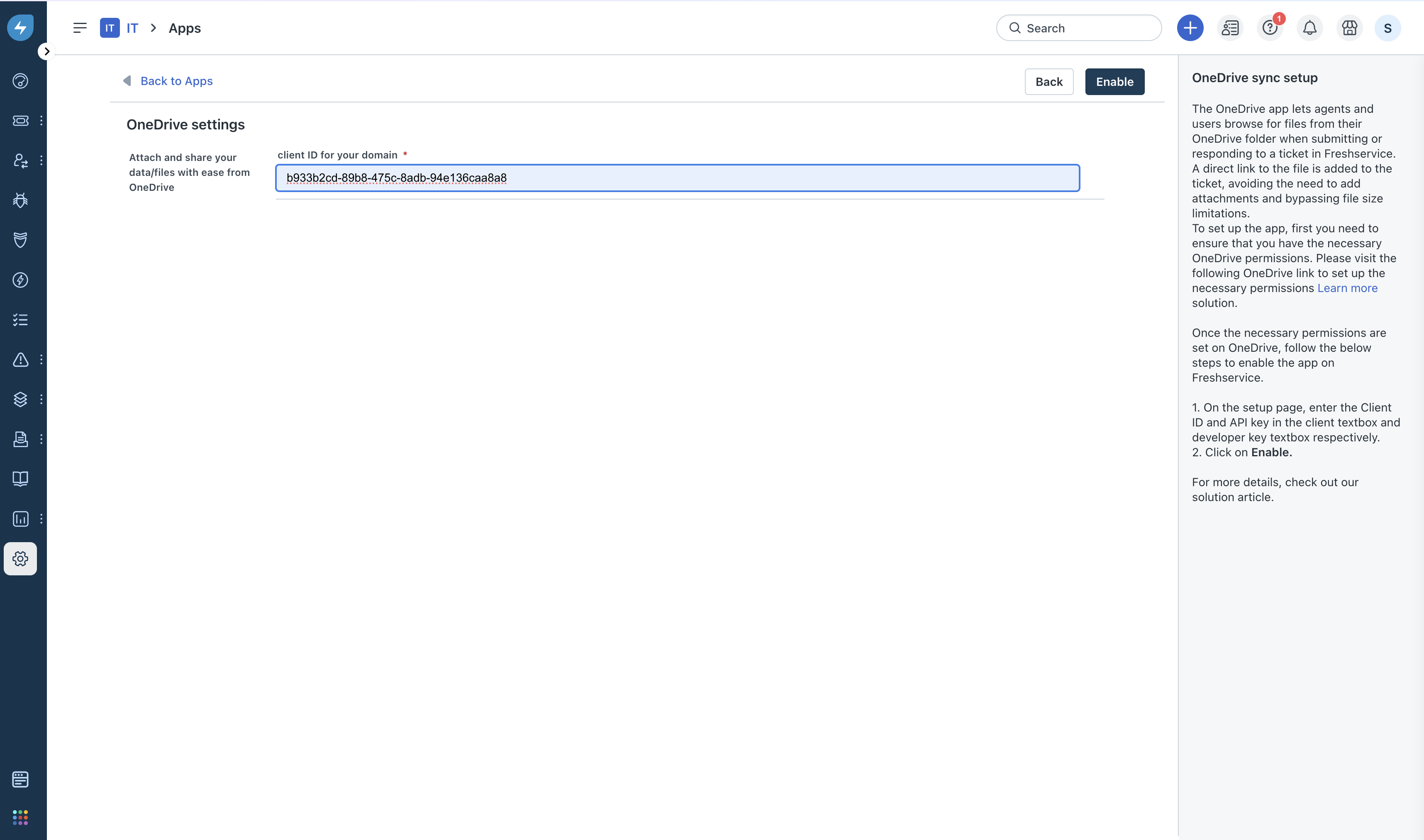Open the help icon with red badge
Viewport: 1424px width, 840px height.
click(1269, 28)
